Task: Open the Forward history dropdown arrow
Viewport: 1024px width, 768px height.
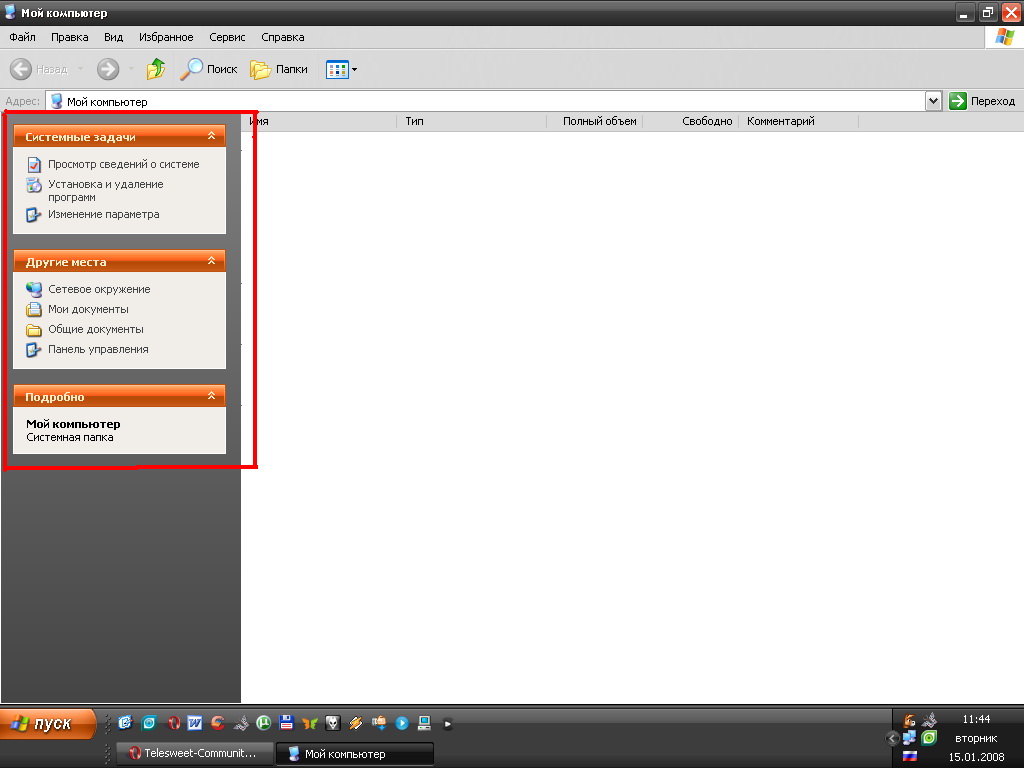Action: [131, 69]
